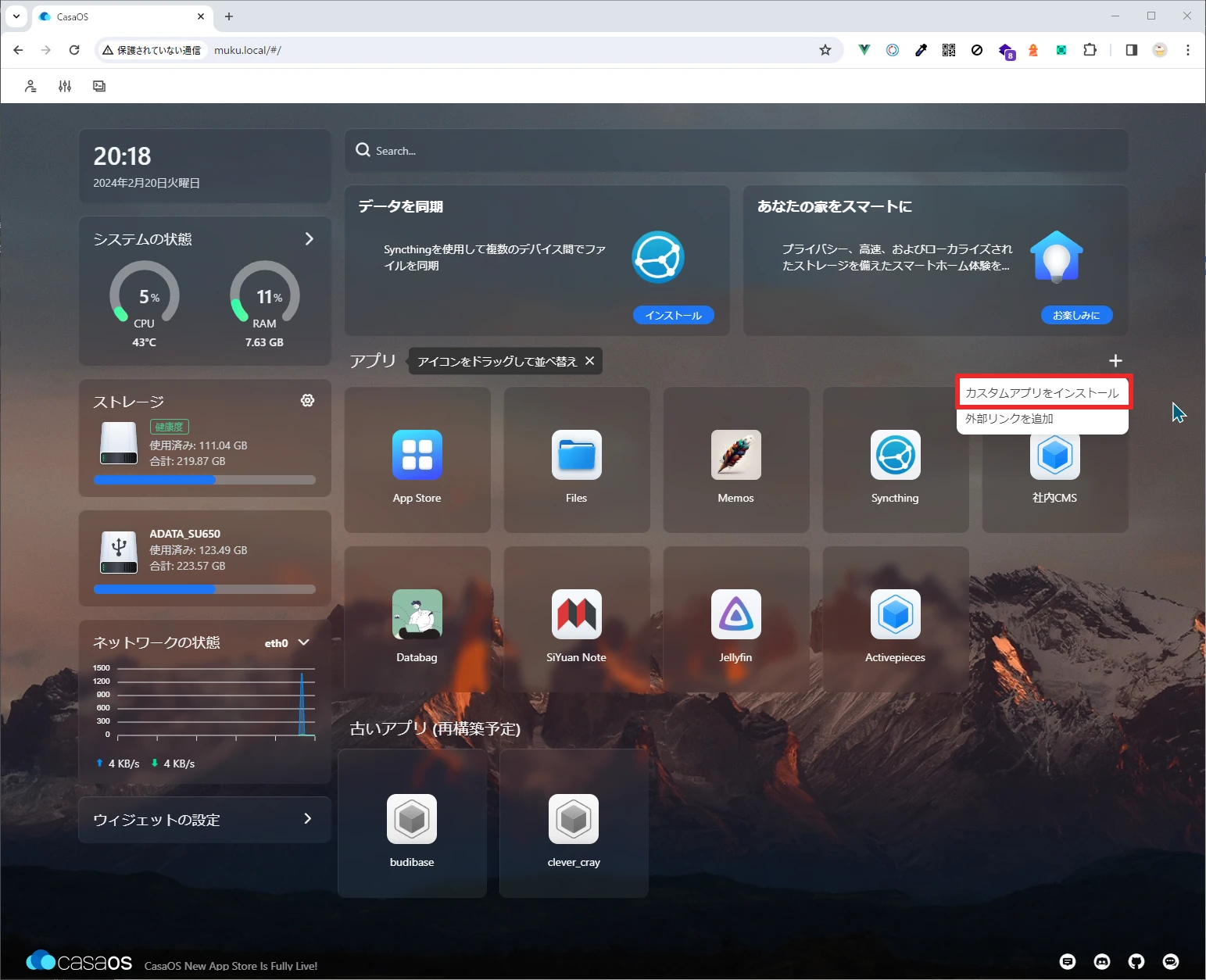Image resolution: width=1206 pixels, height=980 pixels.
Task: Click the smart home icon in card
Action: (1057, 257)
